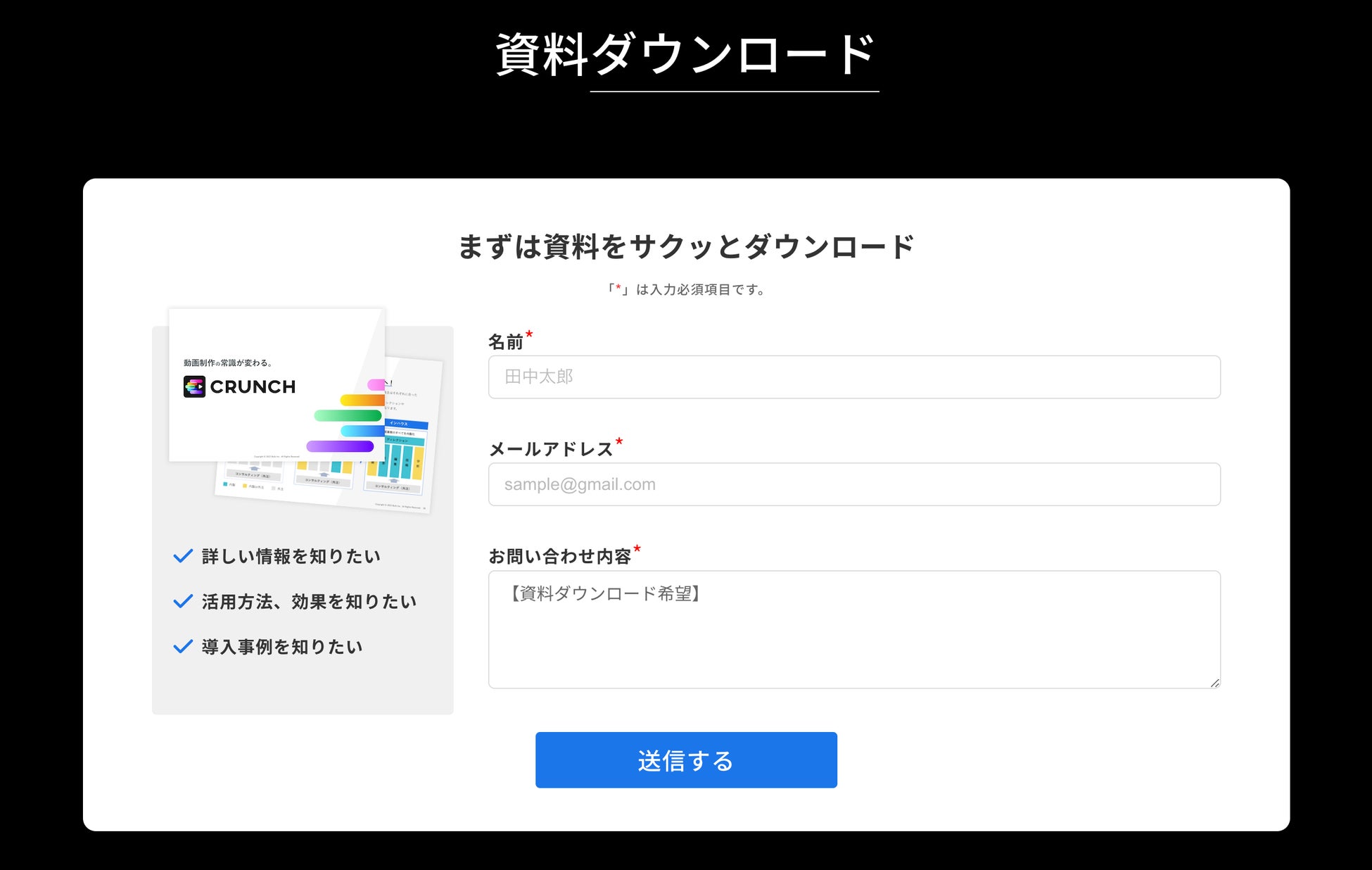Click the textarea resize handle corner
This screenshot has width=1372, height=870.
pyautogui.click(x=1214, y=683)
